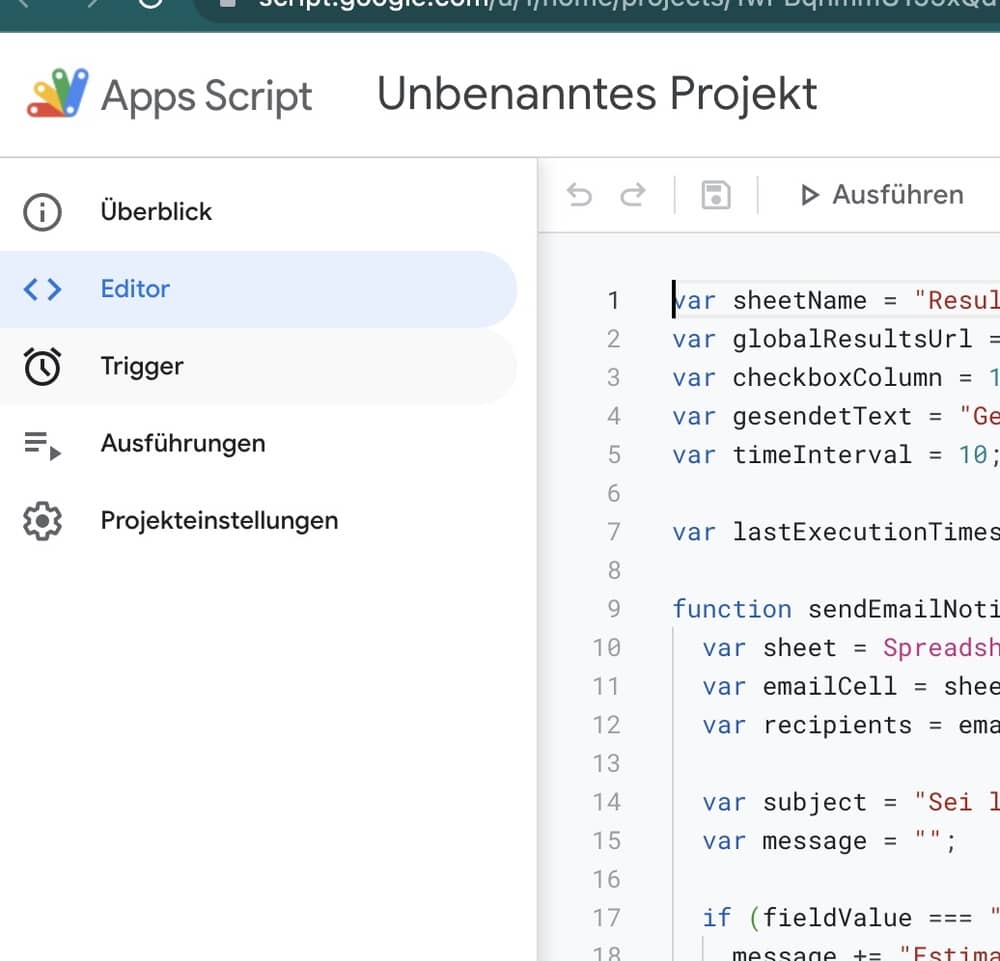
Task: Click the Apps Script title text
Action: [206, 97]
